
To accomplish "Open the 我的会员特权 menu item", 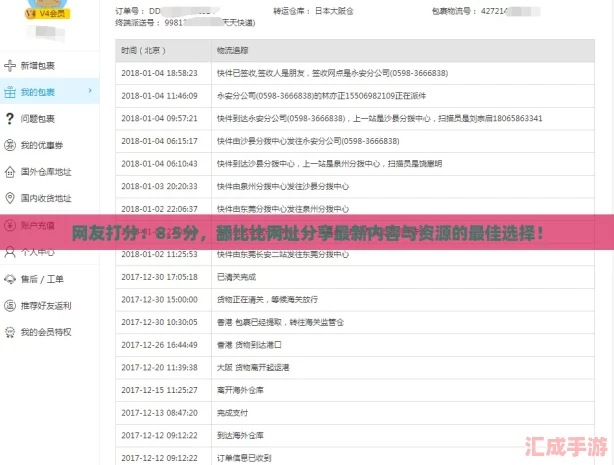I will (x=46, y=333).
